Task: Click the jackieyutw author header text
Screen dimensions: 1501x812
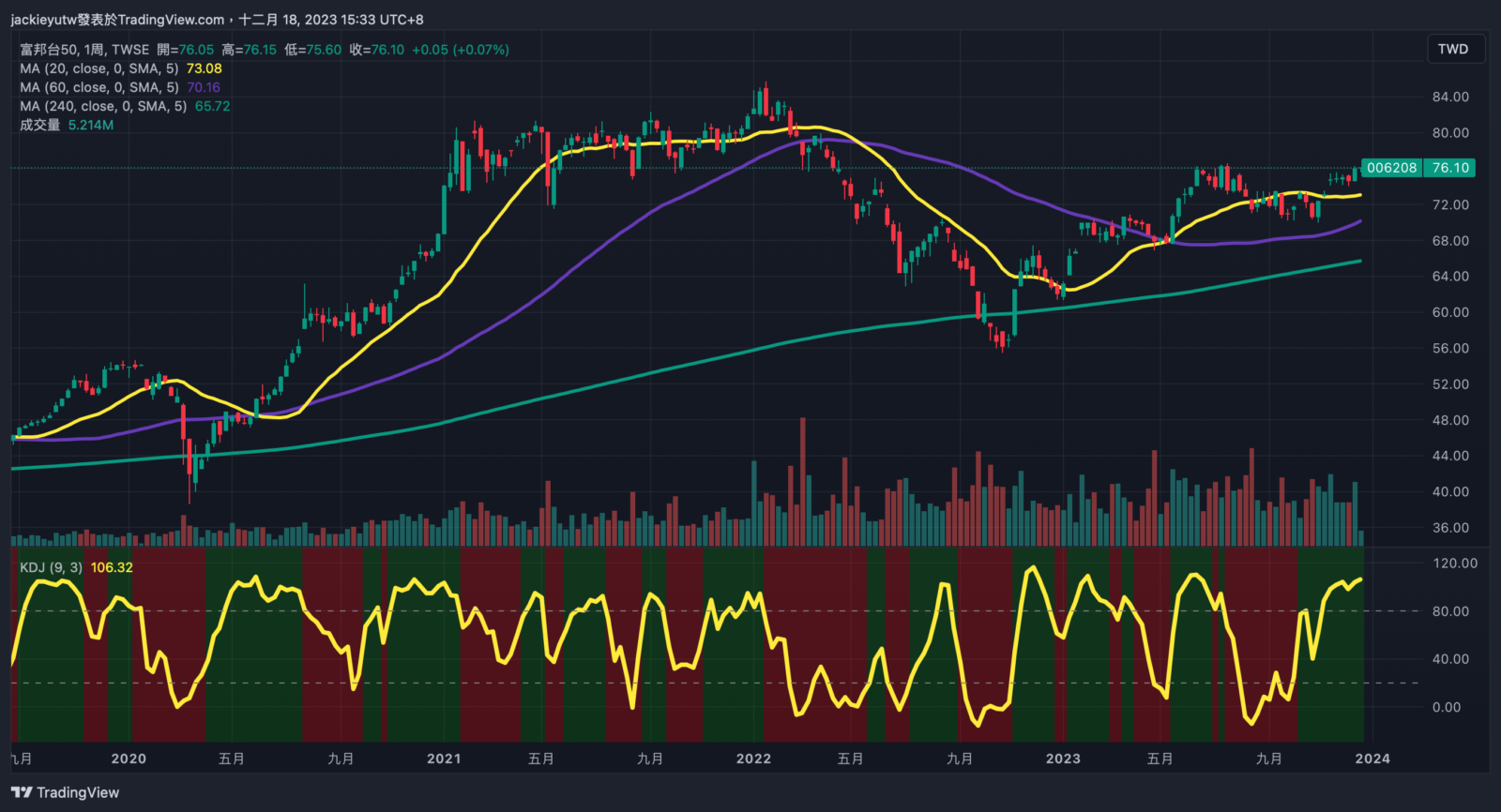Action: coord(117,20)
